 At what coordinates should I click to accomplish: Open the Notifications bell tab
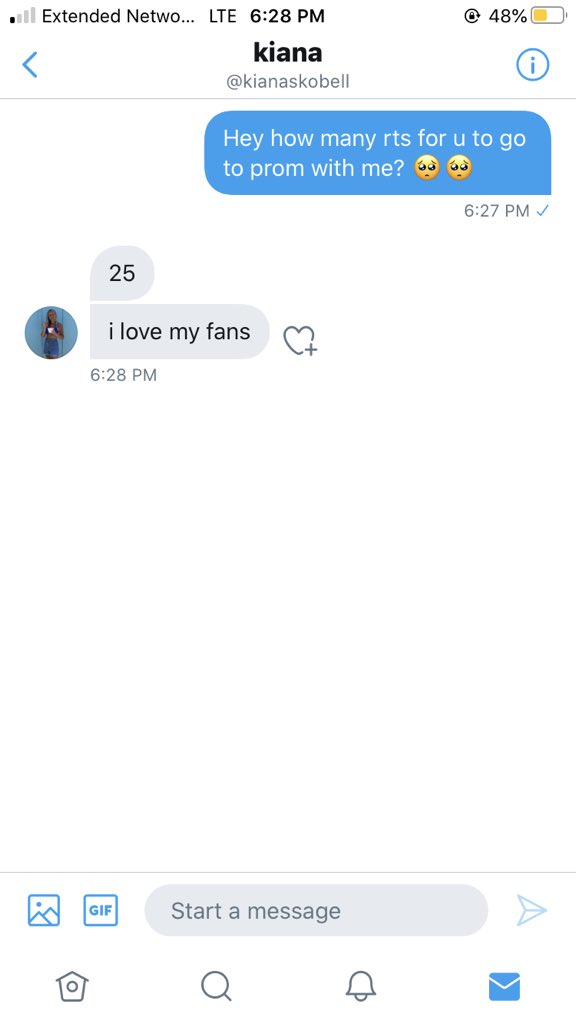coord(360,985)
